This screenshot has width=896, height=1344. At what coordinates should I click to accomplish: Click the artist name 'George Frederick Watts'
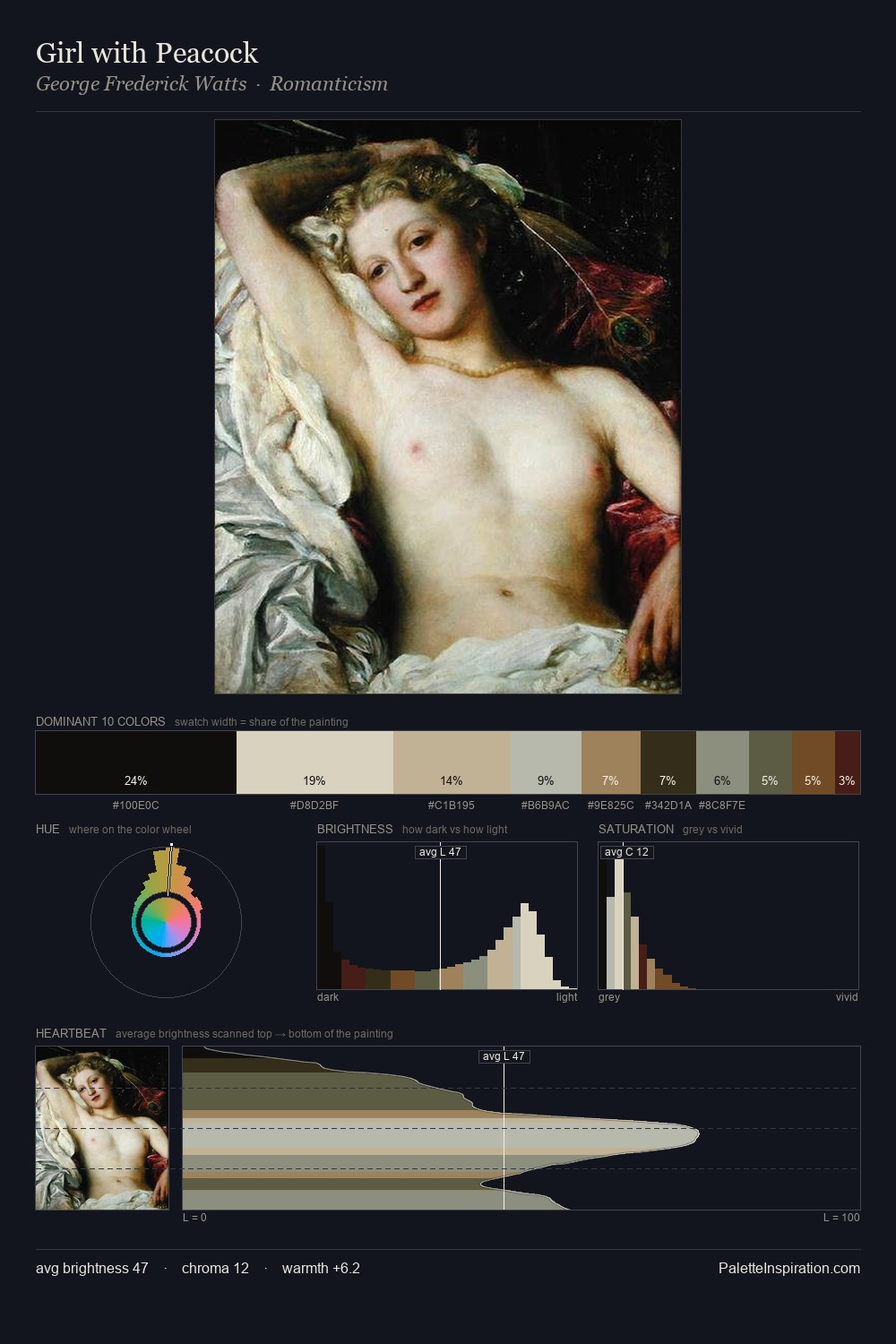141,83
